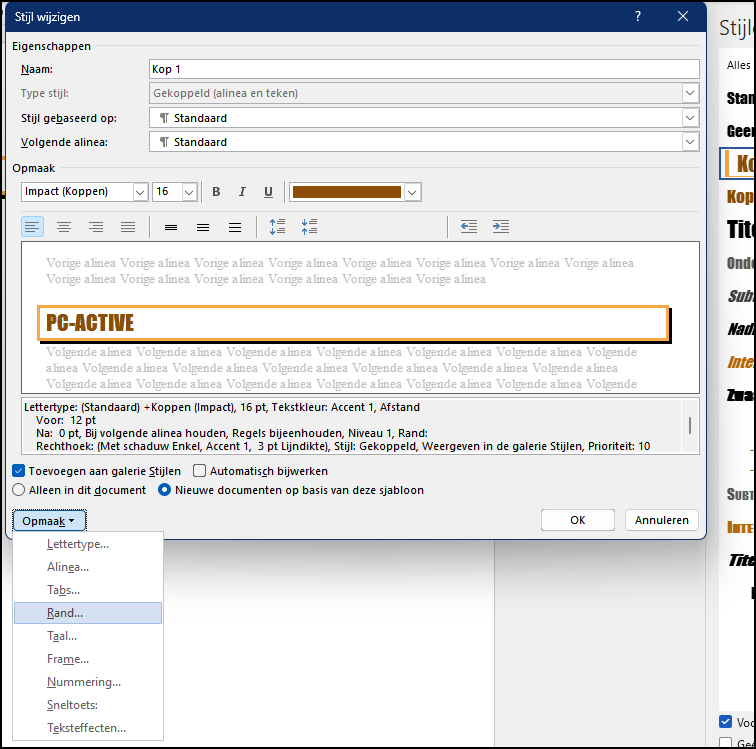Open Stijl gebaseerd op dropdown

[690, 118]
